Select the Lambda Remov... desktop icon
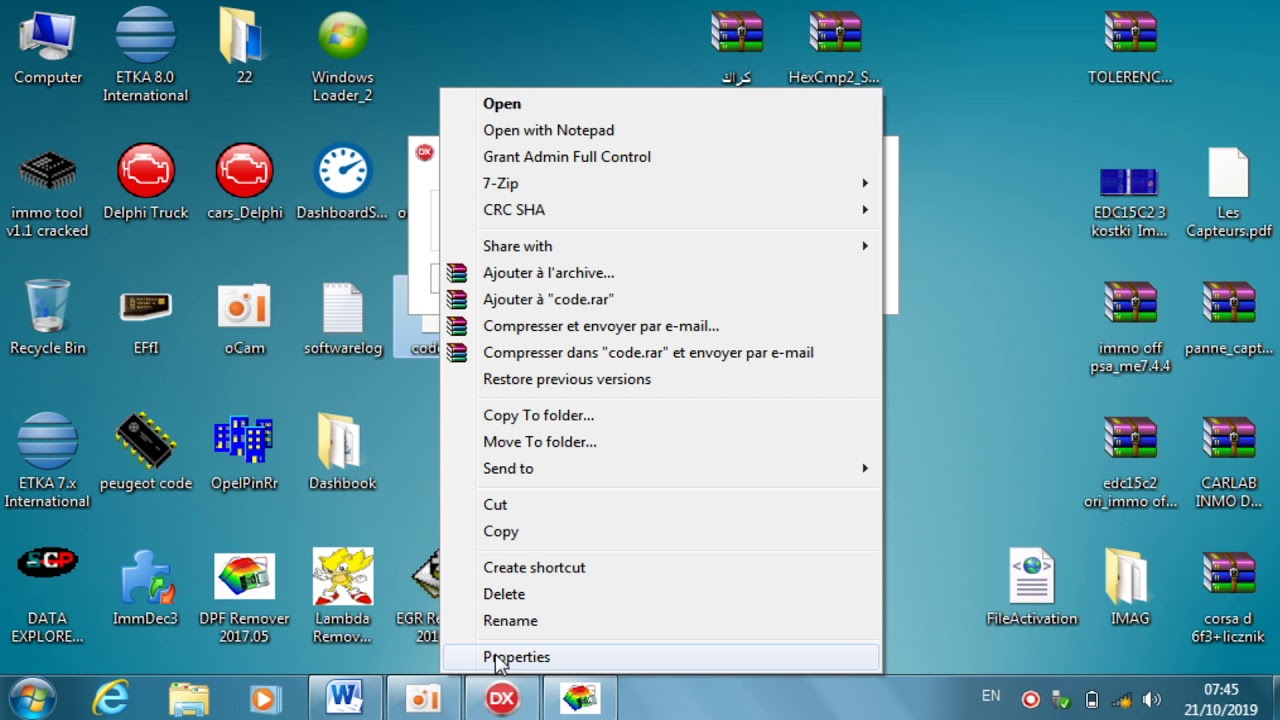The image size is (1280, 720). click(x=342, y=596)
